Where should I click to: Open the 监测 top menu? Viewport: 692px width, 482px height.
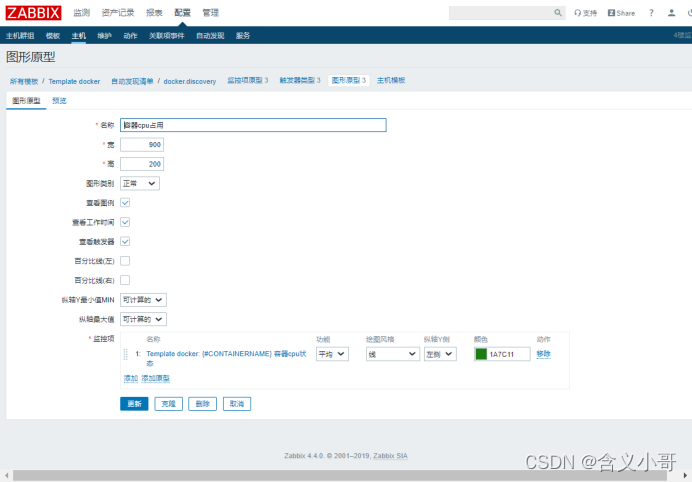tap(82, 13)
